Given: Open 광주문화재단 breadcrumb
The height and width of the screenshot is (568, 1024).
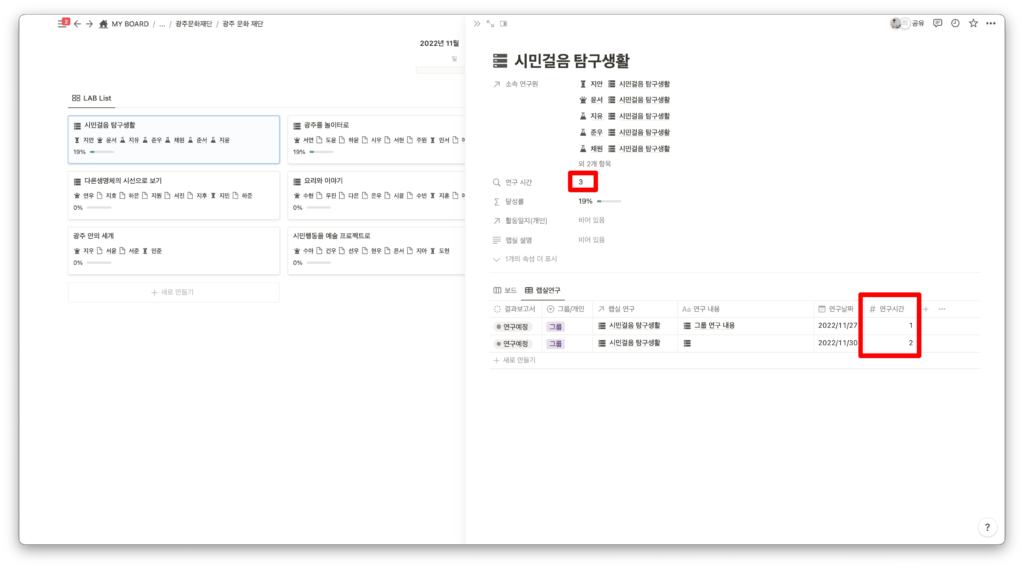Looking at the screenshot, I should pyautogui.click(x=193, y=24).
